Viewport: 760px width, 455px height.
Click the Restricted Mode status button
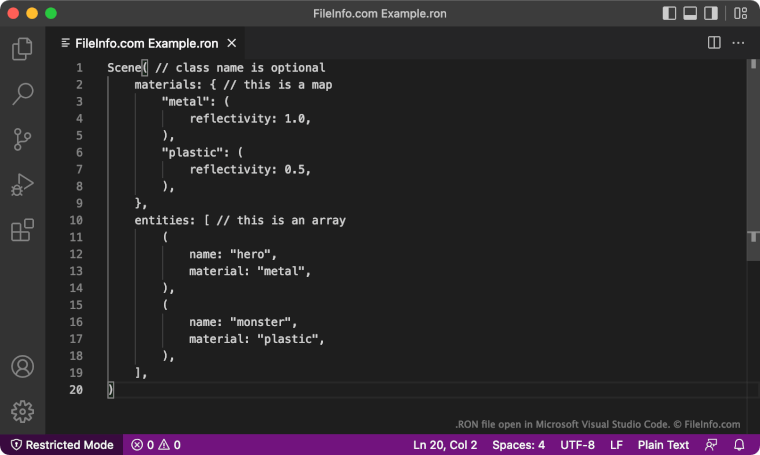[x=60, y=445]
